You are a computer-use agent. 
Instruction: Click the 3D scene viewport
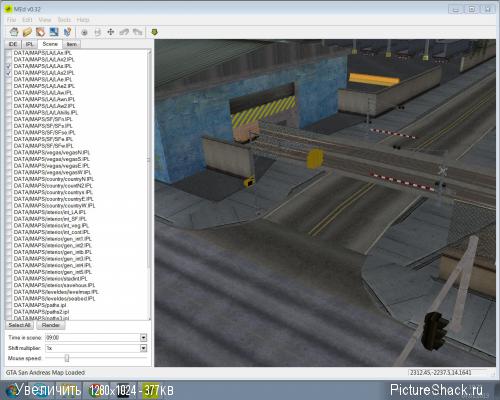coord(325,203)
